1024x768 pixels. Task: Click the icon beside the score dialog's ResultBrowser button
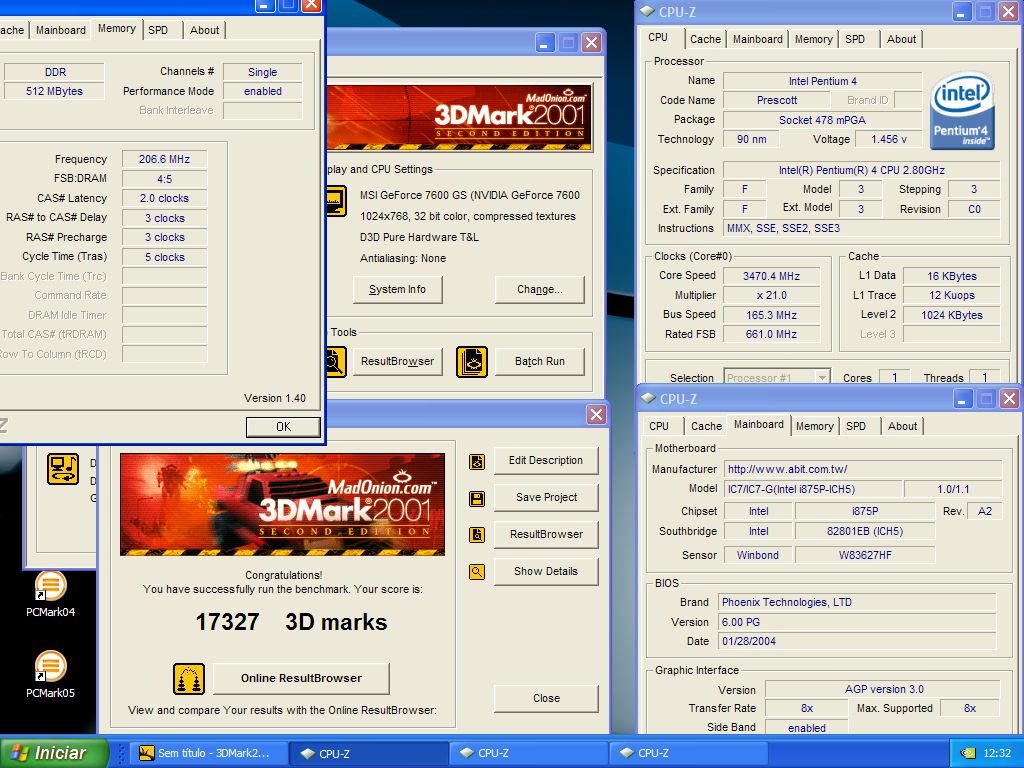477,535
